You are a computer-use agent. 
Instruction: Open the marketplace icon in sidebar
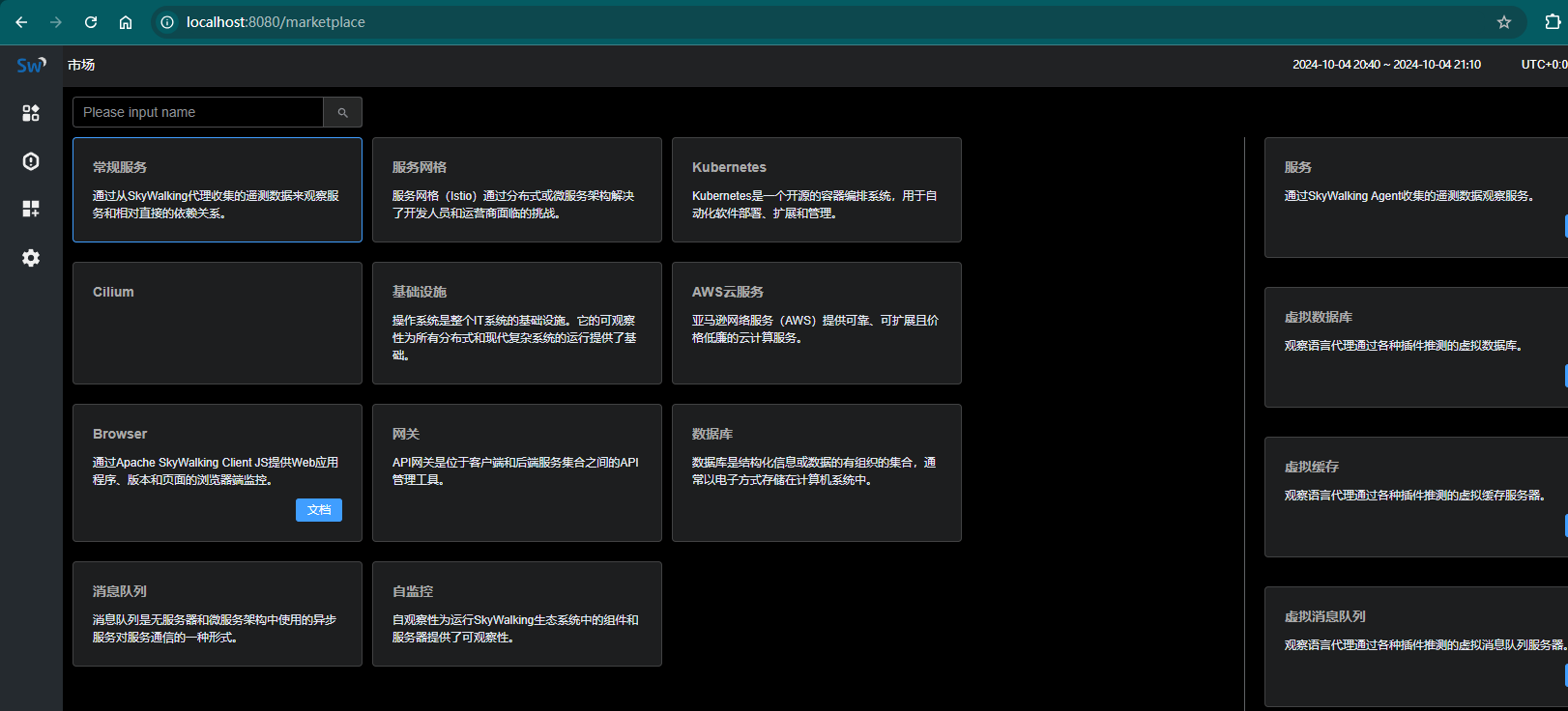(x=31, y=113)
